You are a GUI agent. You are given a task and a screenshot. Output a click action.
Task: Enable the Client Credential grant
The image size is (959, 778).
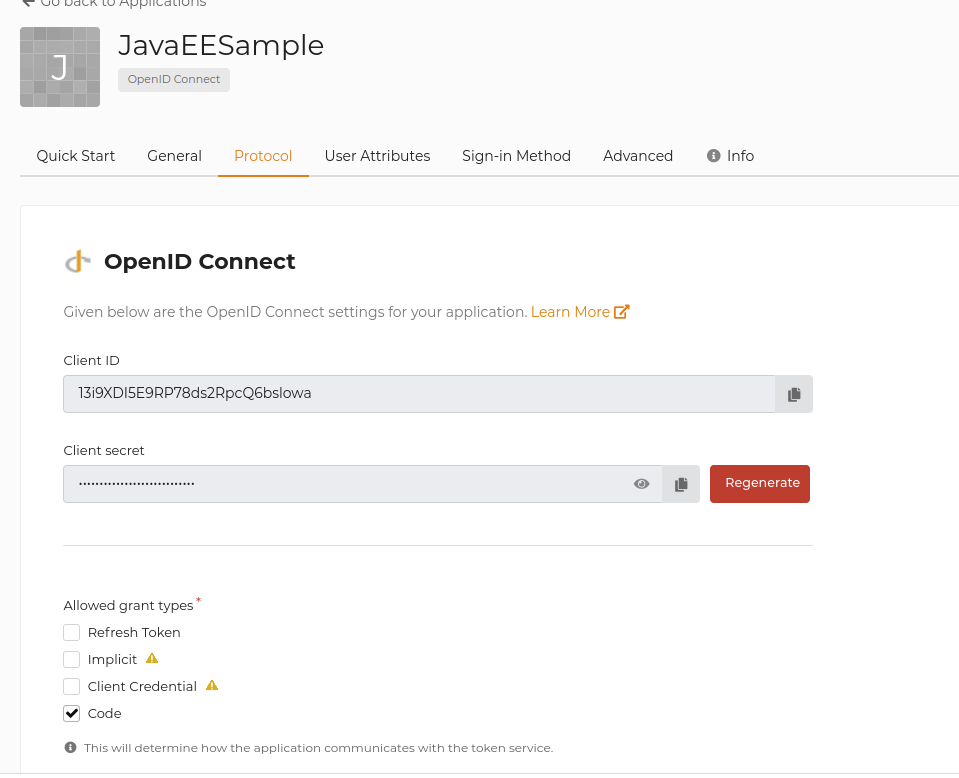tap(71, 686)
